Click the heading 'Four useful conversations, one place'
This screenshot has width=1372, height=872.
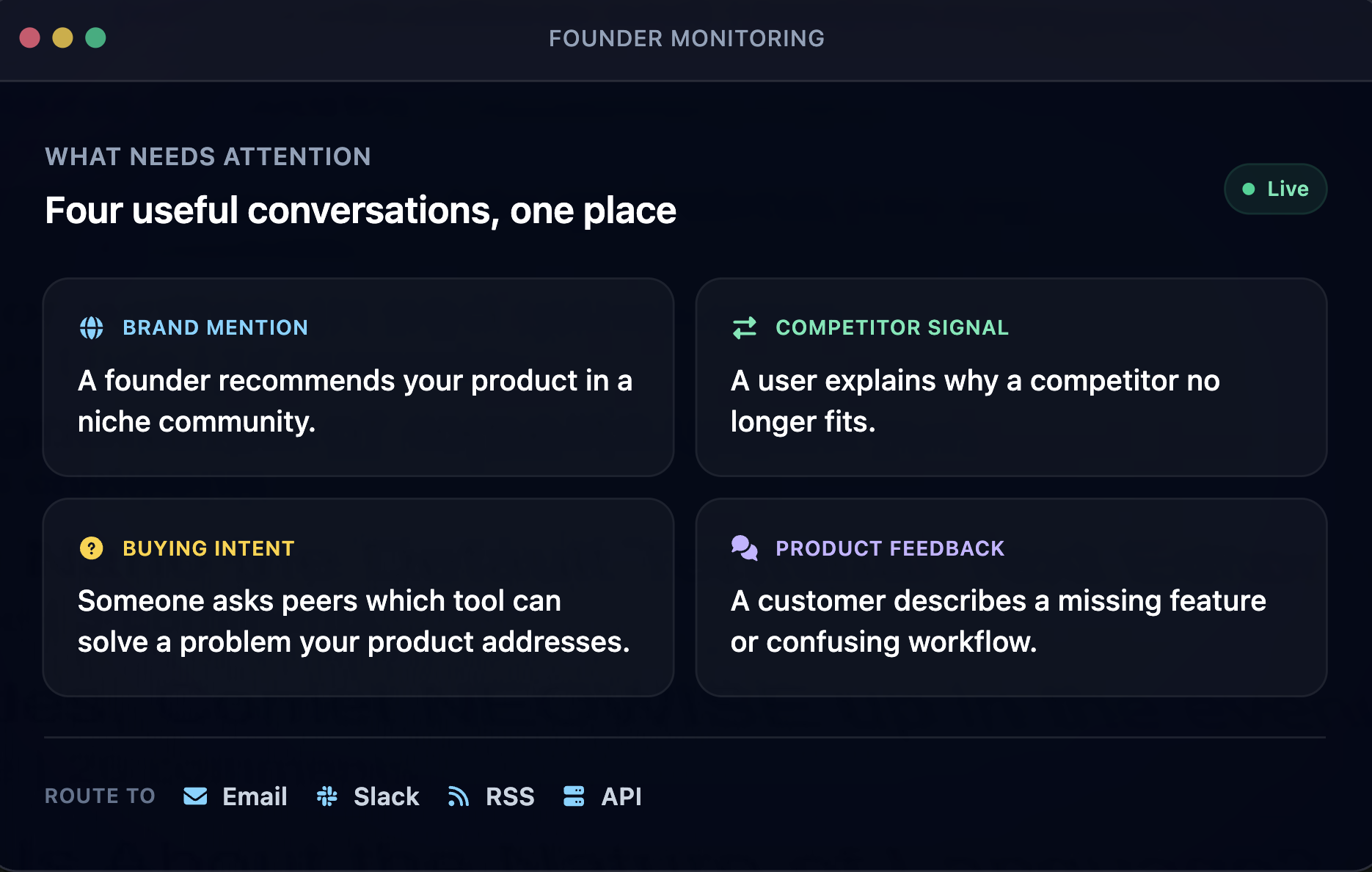[x=360, y=211]
